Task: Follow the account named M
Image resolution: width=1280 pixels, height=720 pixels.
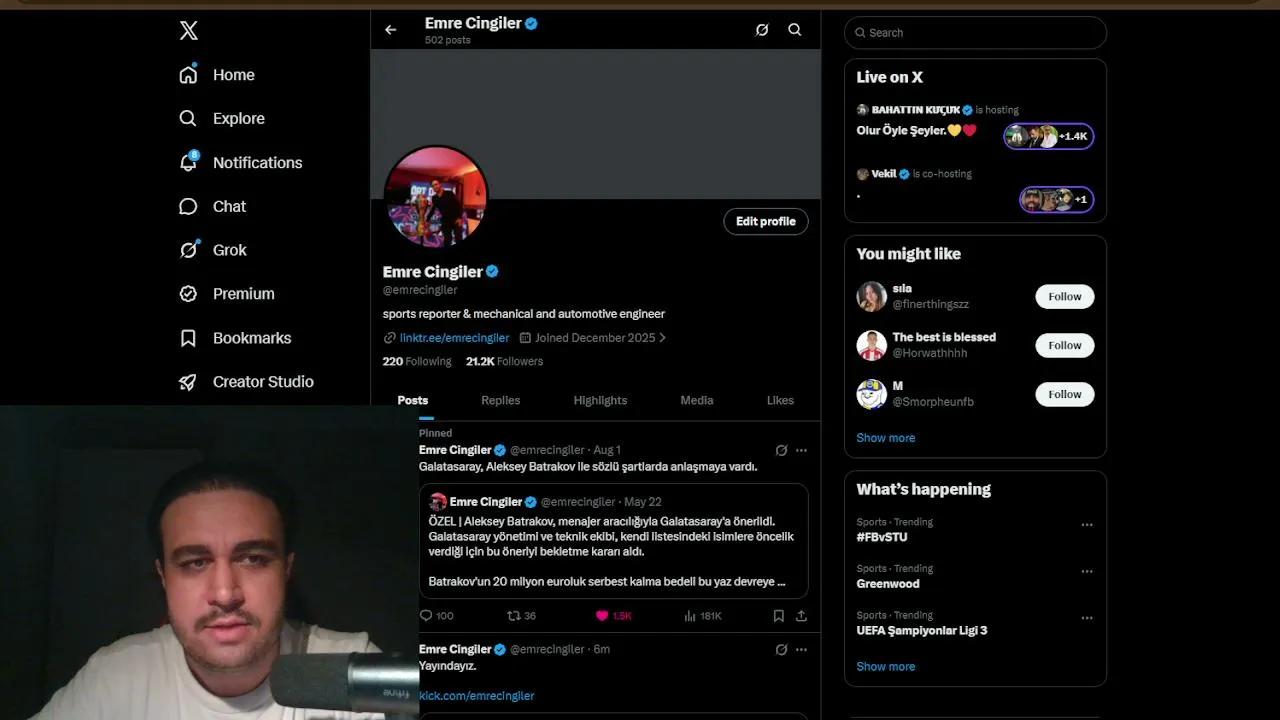Action: (x=1065, y=394)
